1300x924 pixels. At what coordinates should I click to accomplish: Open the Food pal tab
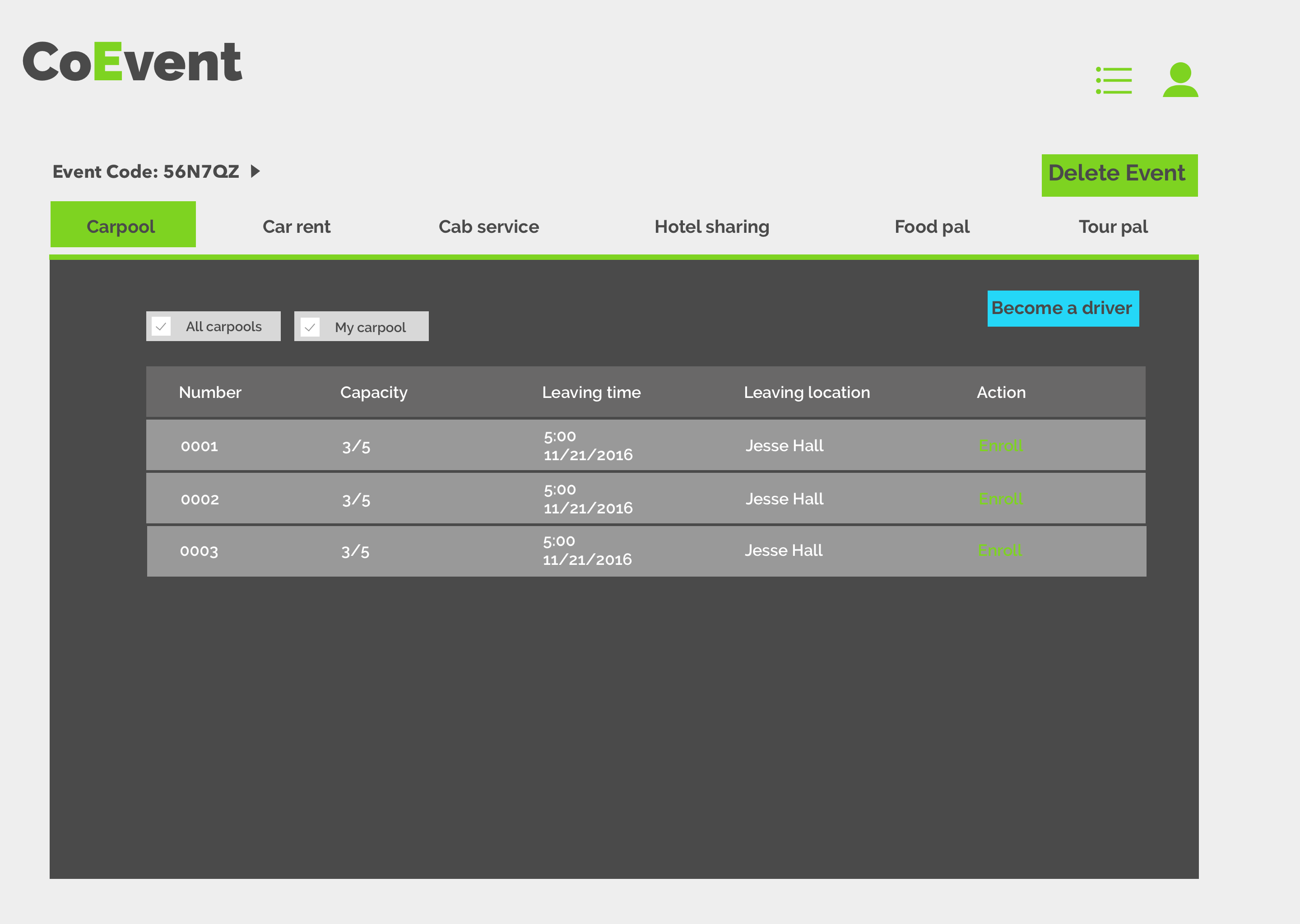[x=932, y=226]
